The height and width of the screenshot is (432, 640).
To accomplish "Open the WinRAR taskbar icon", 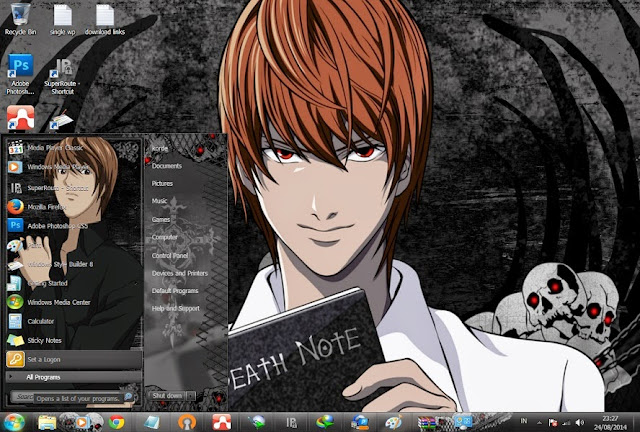I will (427, 423).
